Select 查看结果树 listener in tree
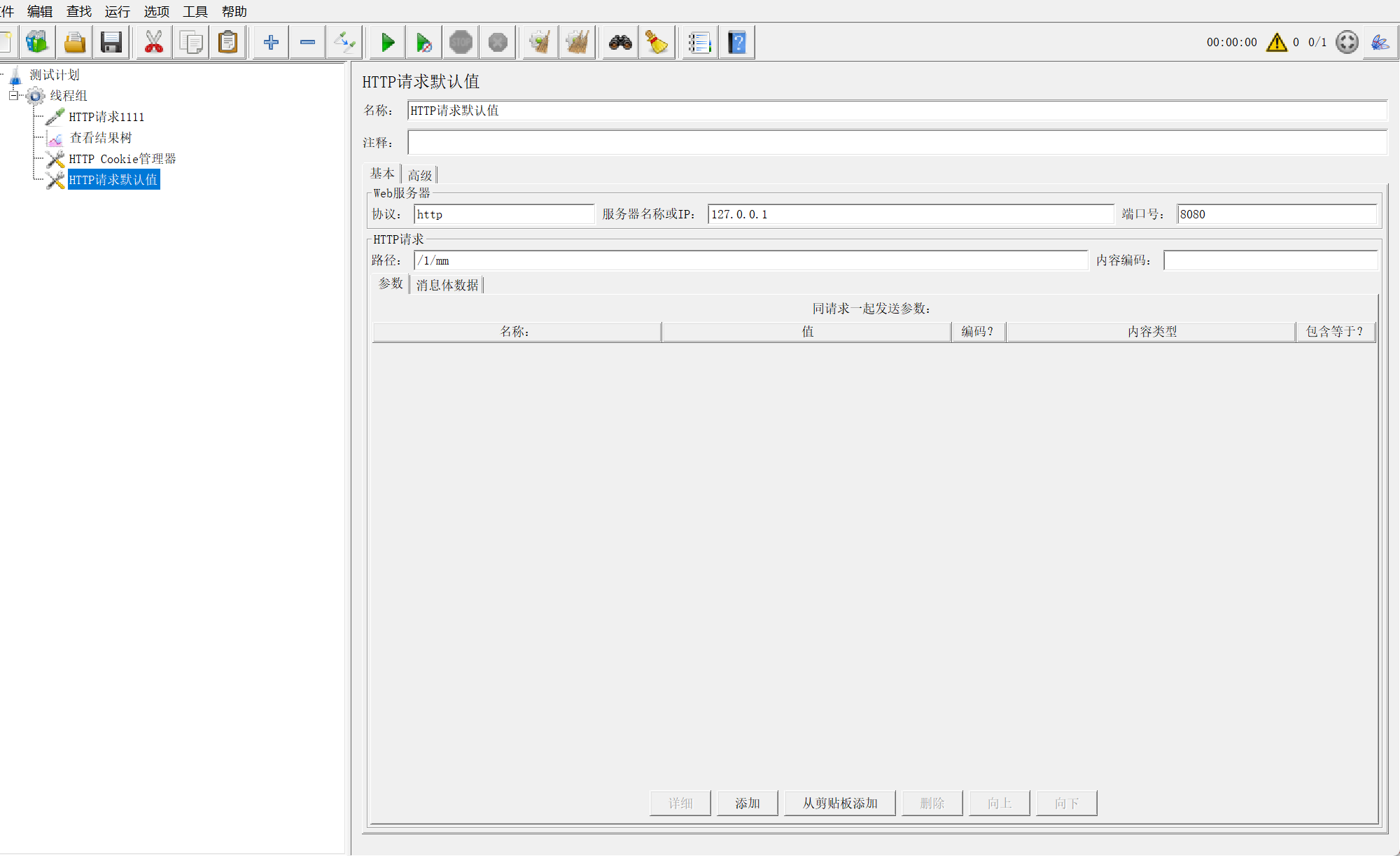1400x856 pixels. pos(101,138)
